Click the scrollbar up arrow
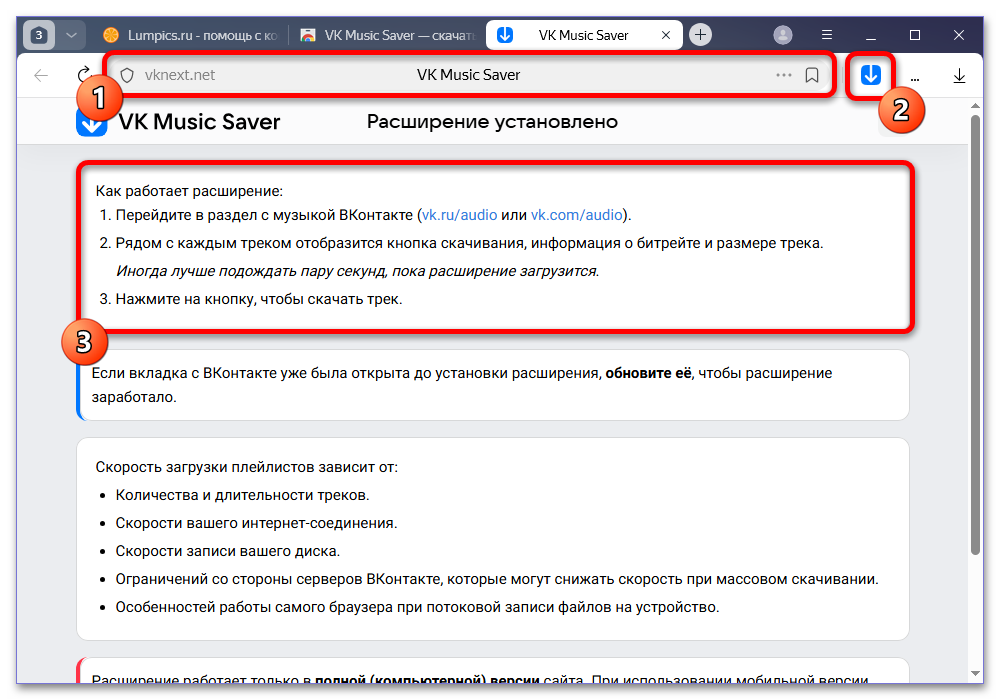 click(x=975, y=105)
